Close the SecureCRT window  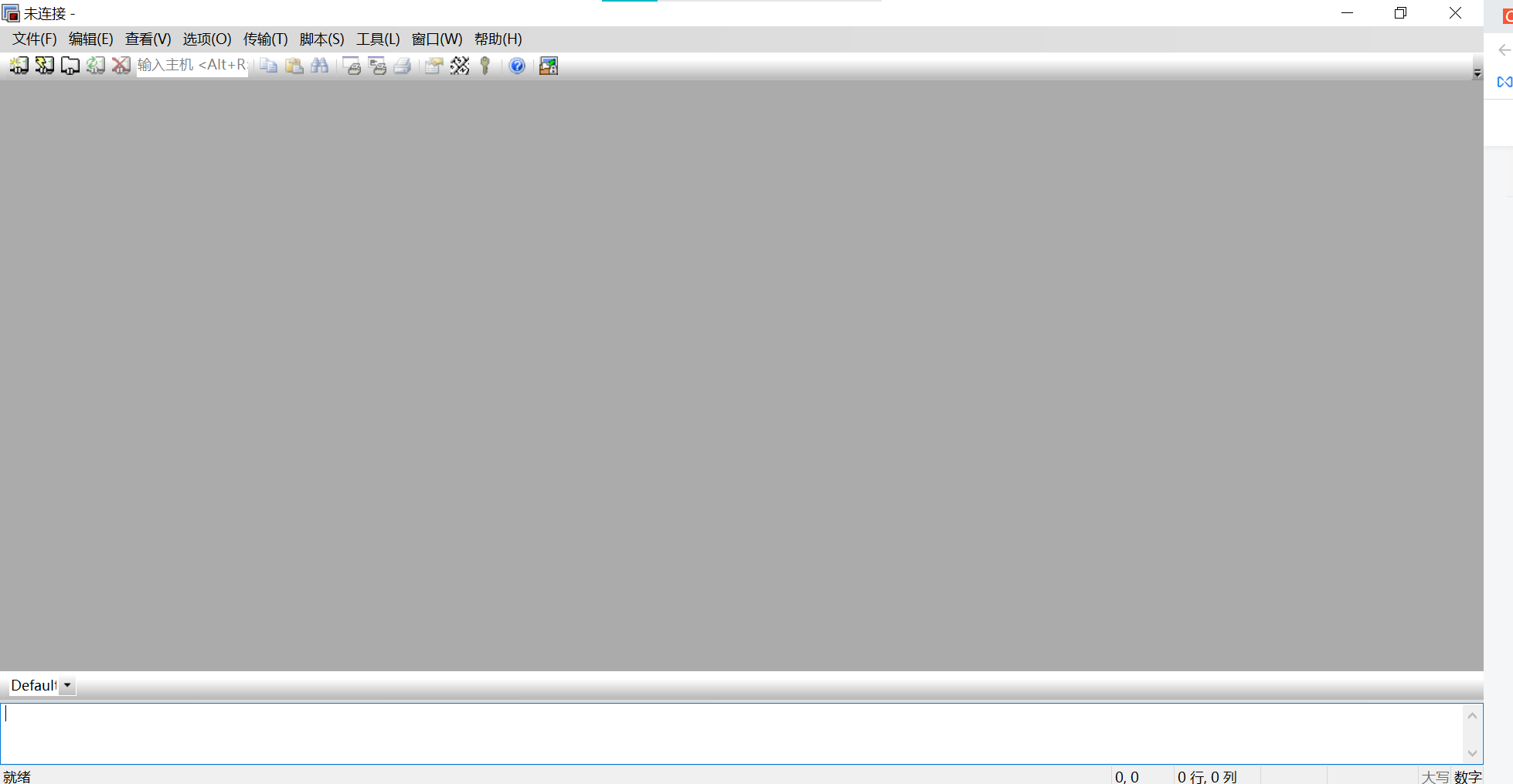[x=1455, y=13]
